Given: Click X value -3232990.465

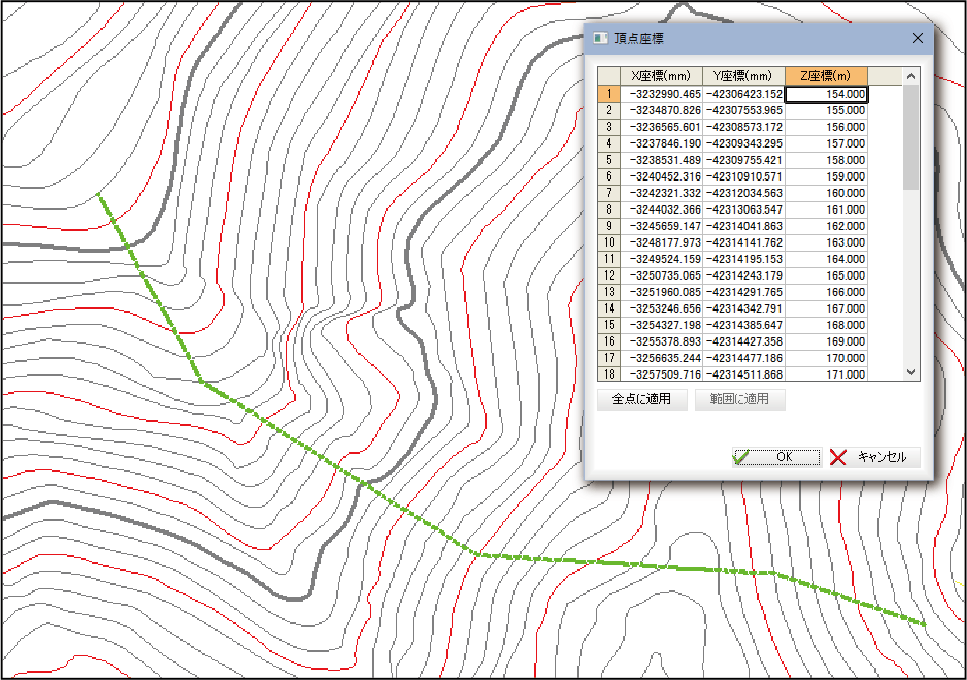Looking at the screenshot, I should (x=661, y=94).
